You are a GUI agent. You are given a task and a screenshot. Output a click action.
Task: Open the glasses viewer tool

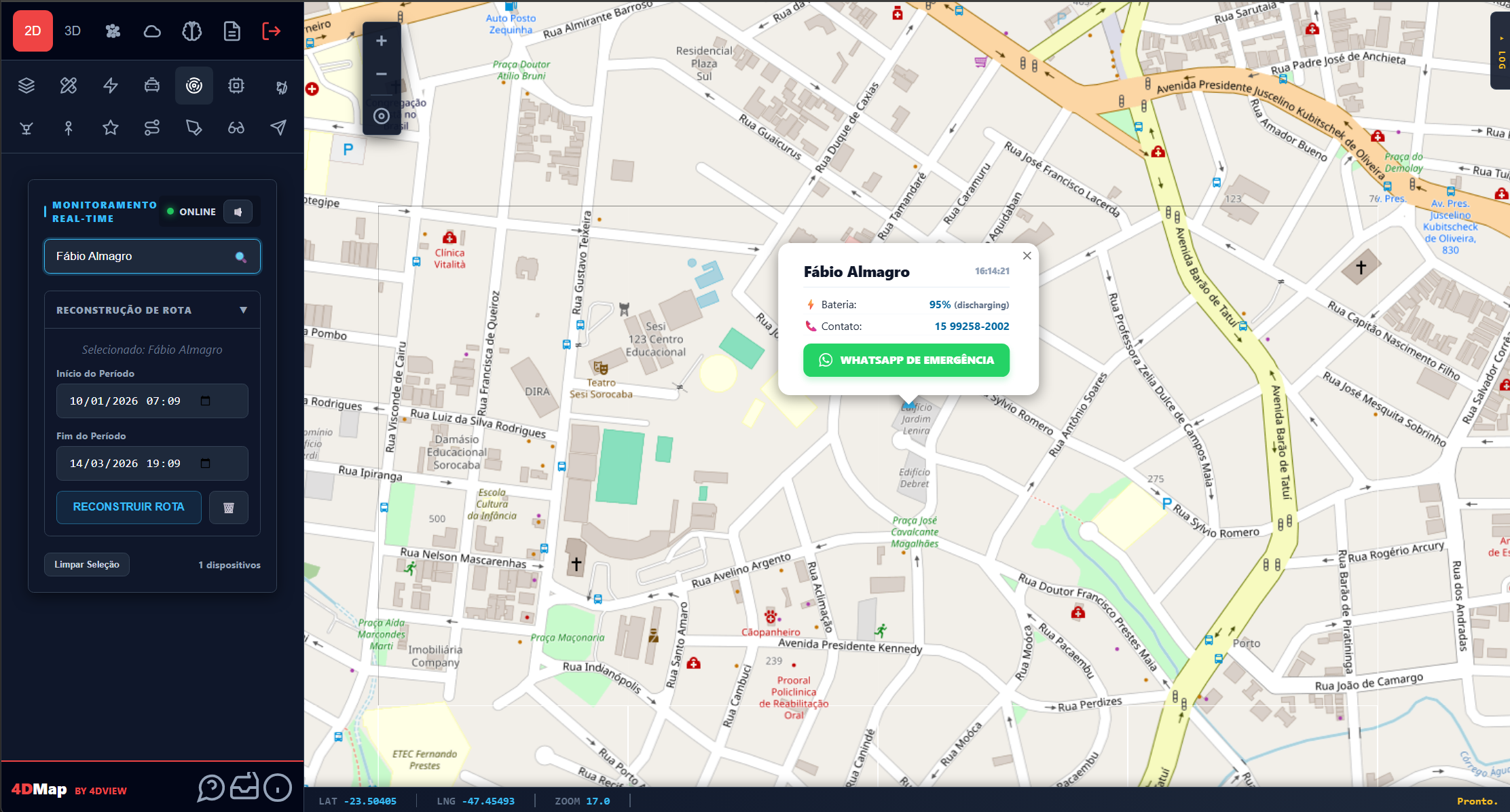point(236,128)
